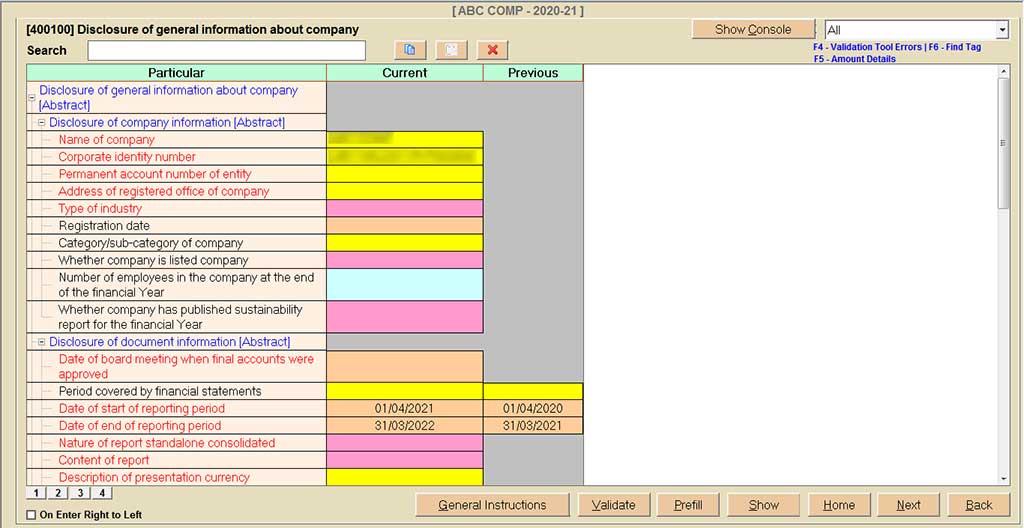Click the Show Console button
Screen dimensions: 1024x528
coord(753,29)
